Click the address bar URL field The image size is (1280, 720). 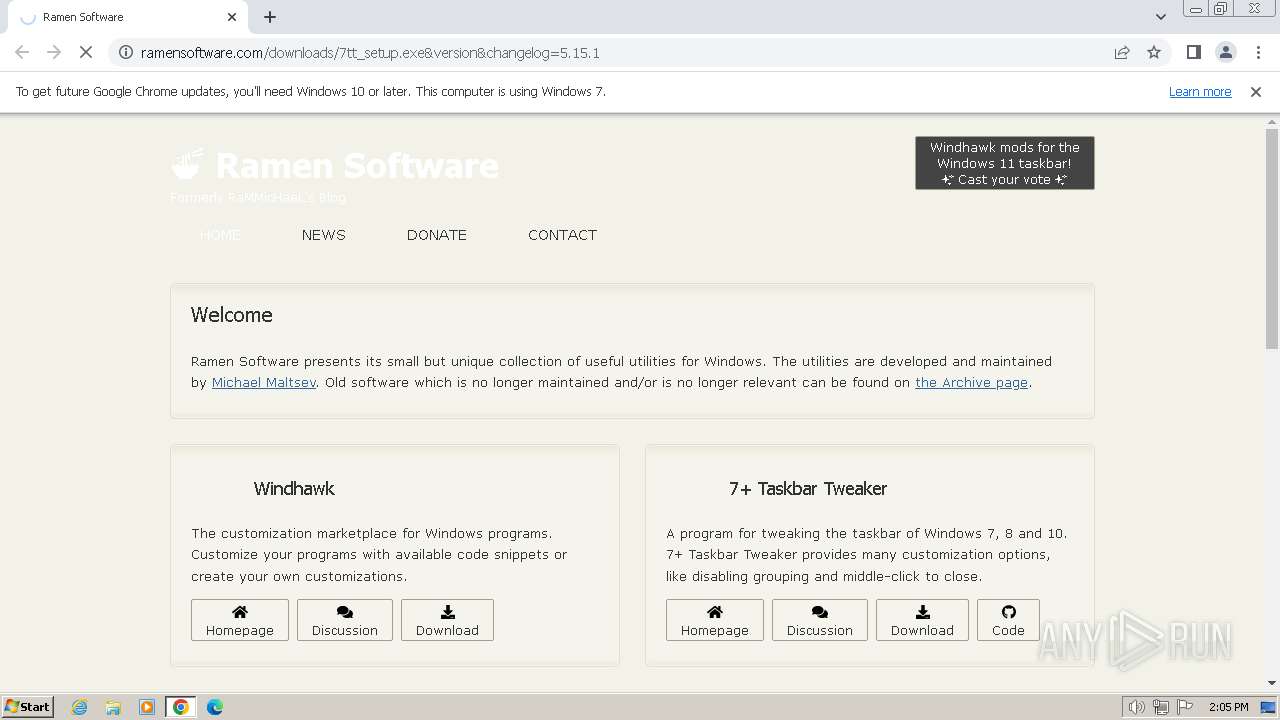point(620,52)
